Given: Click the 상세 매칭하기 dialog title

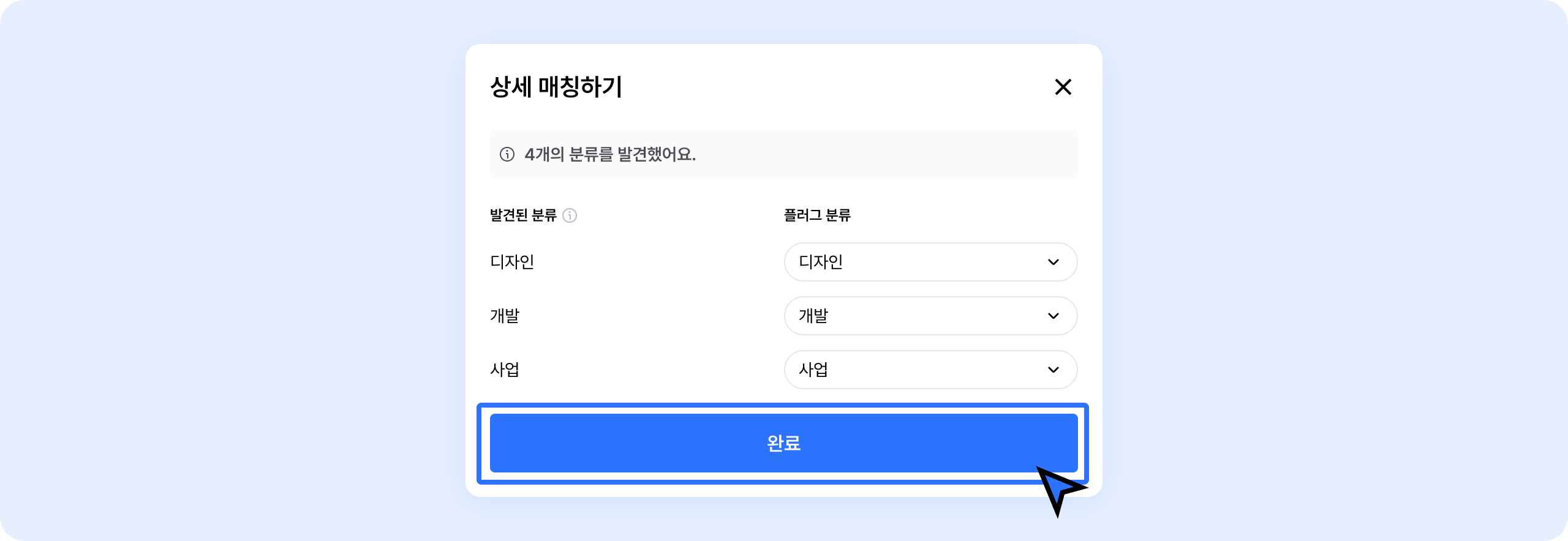Looking at the screenshot, I should pyautogui.click(x=556, y=87).
